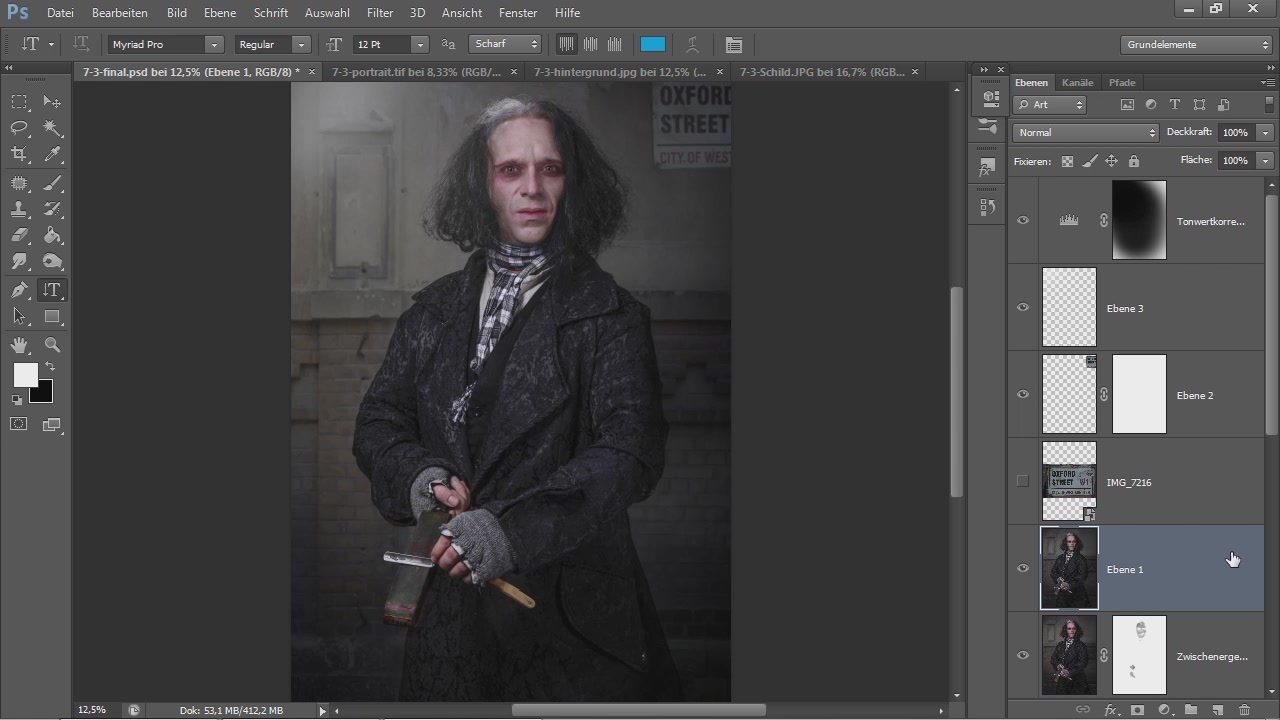This screenshot has width=1280, height=720.
Task: Open the Fläche fill slider arrow
Action: 1265,160
